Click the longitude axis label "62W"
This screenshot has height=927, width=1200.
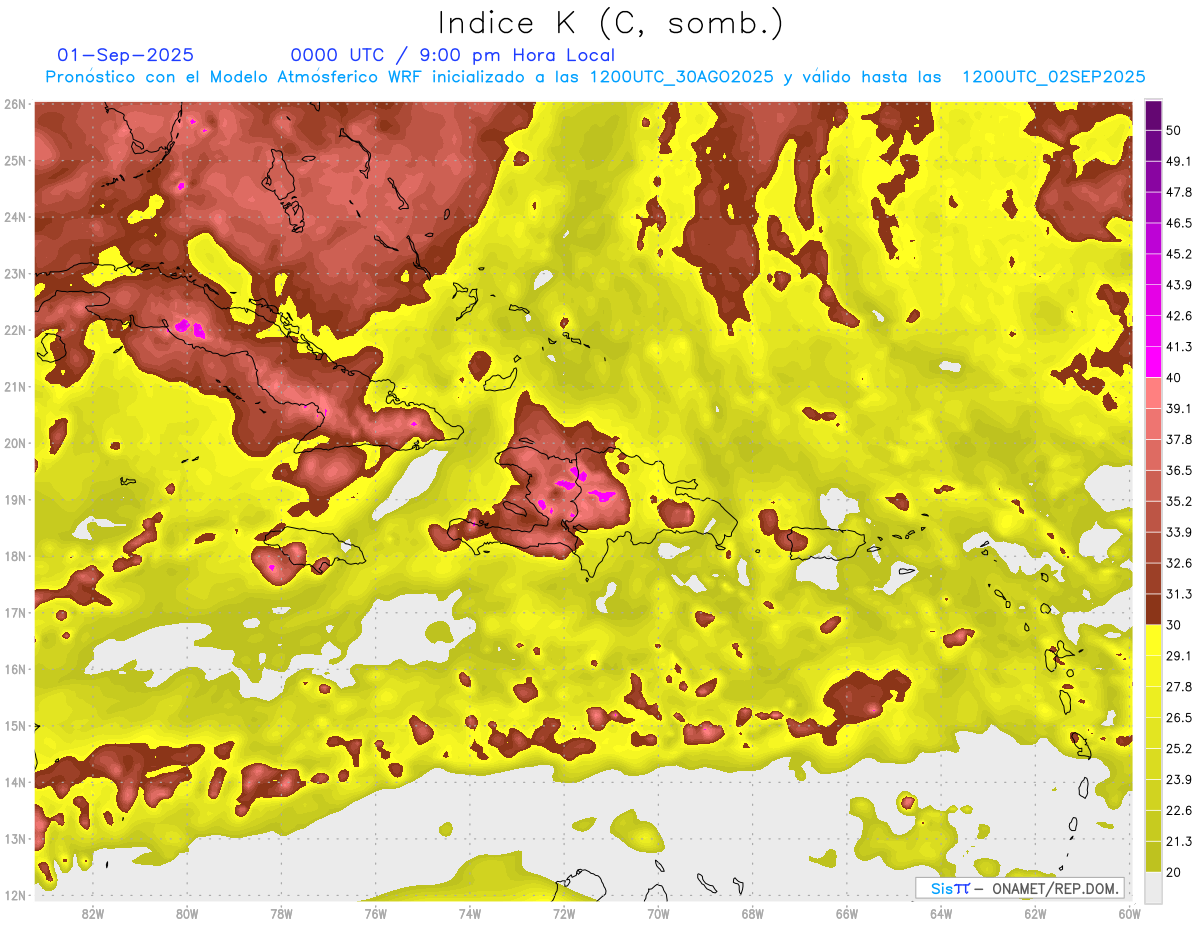[1035, 913]
